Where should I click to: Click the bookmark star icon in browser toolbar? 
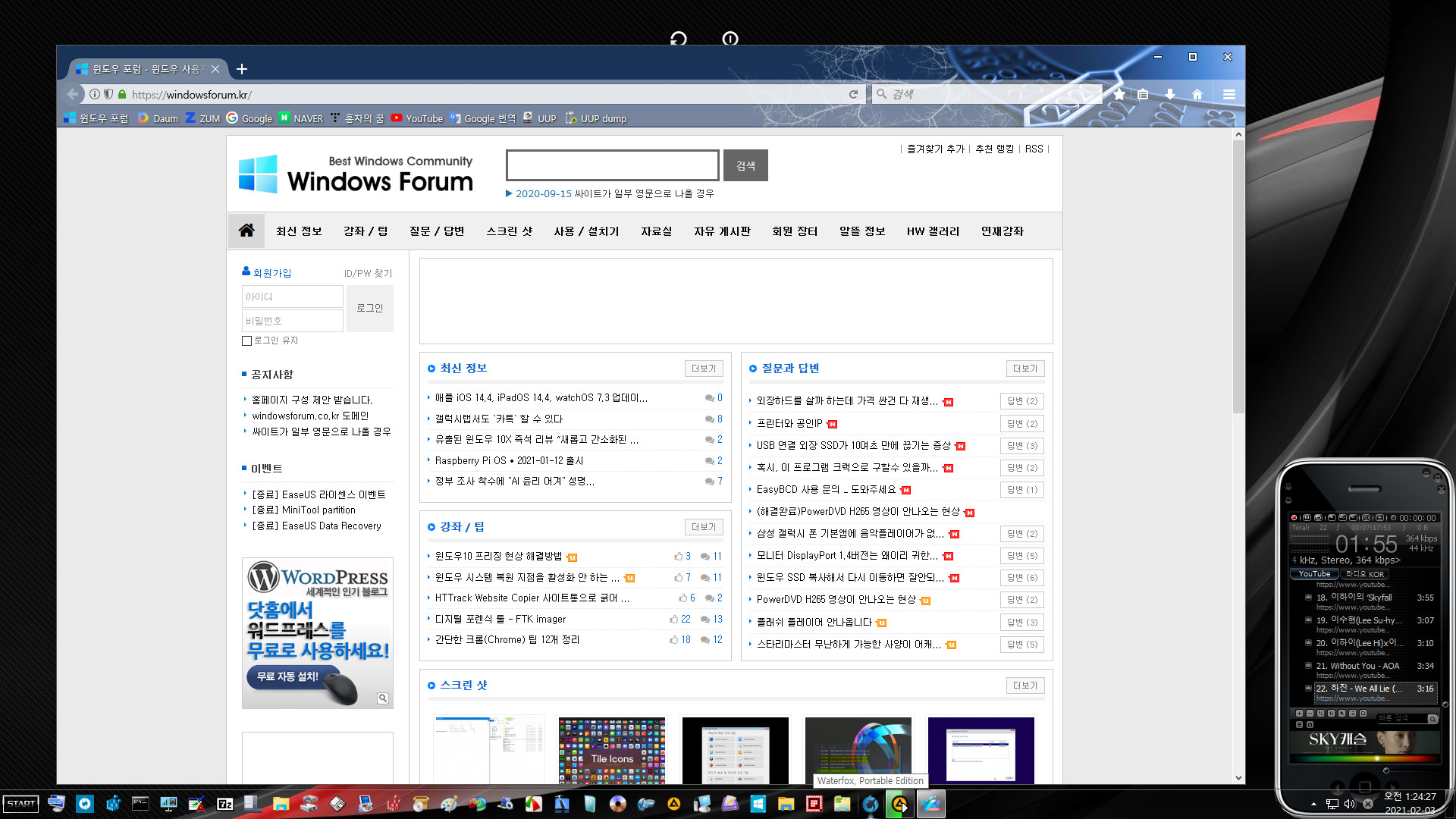point(1119,94)
